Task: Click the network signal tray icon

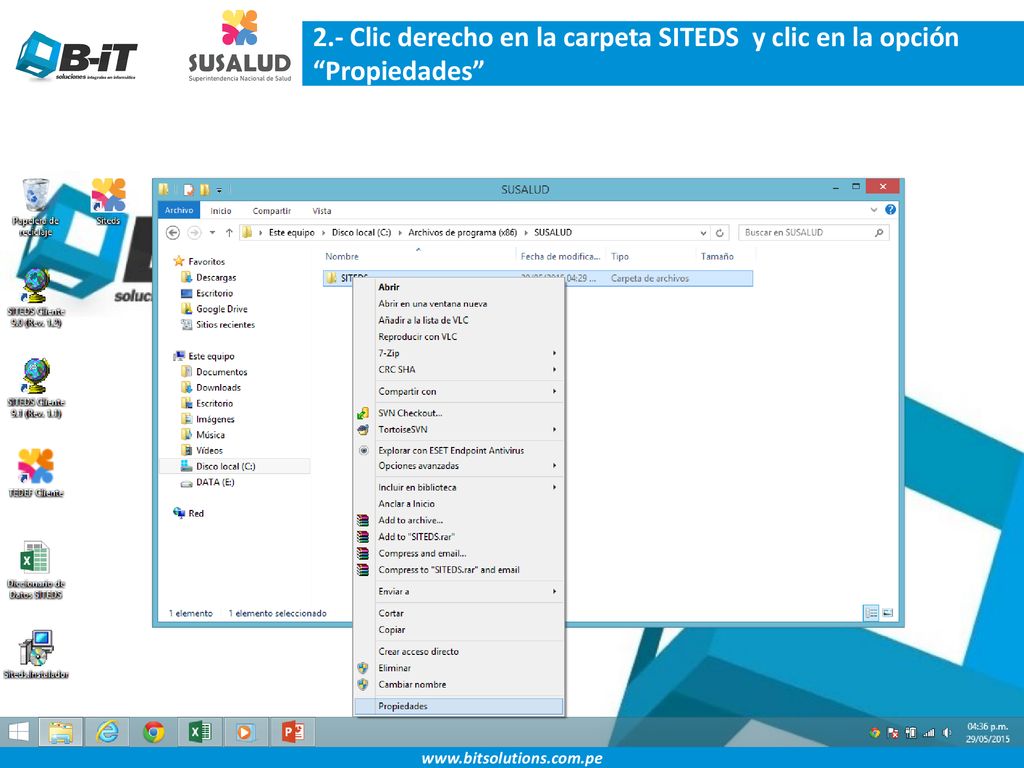Action: pyautogui.click(x=929, y=733)
